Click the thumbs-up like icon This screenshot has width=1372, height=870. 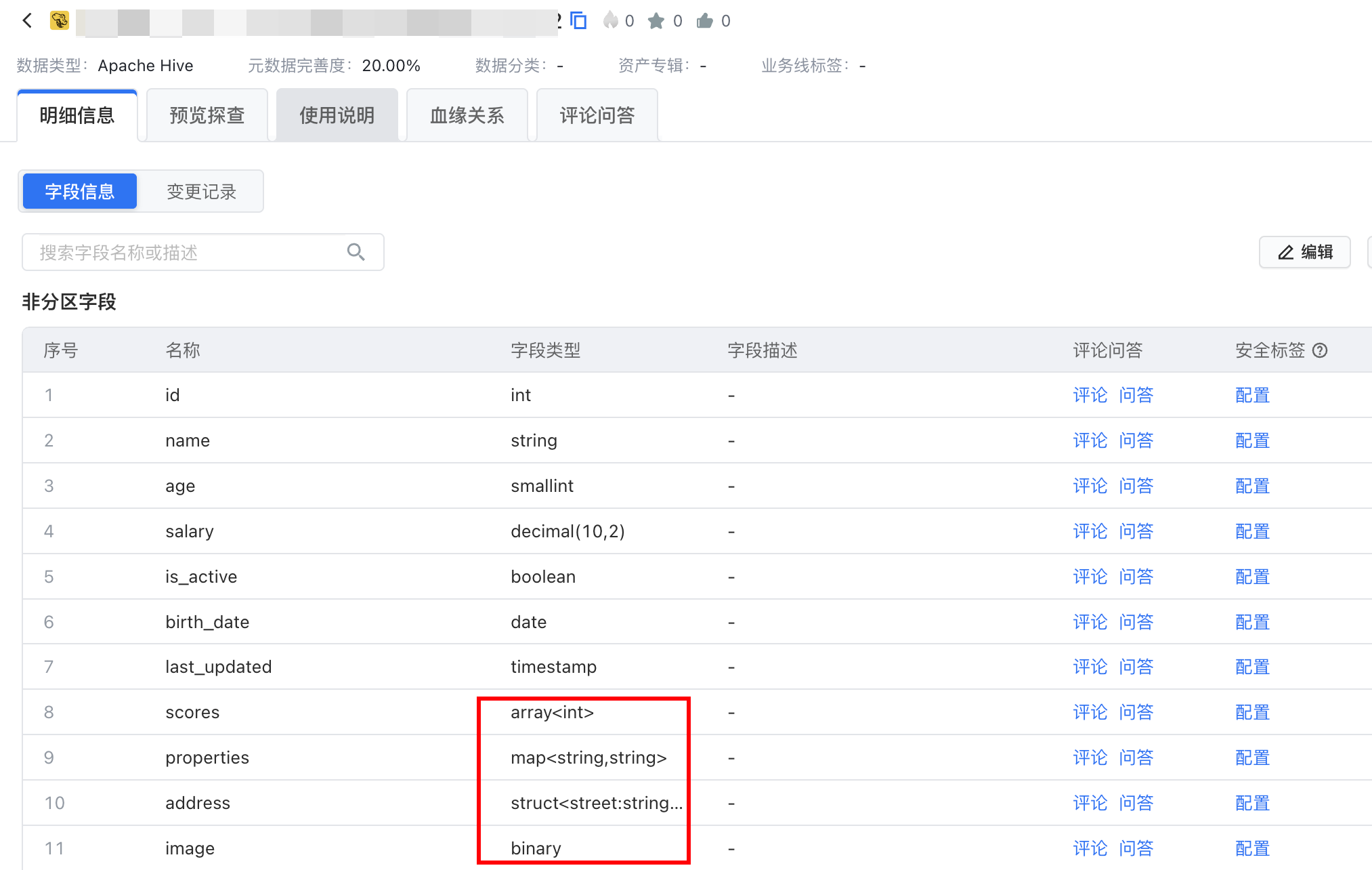(x=704, y=21)
